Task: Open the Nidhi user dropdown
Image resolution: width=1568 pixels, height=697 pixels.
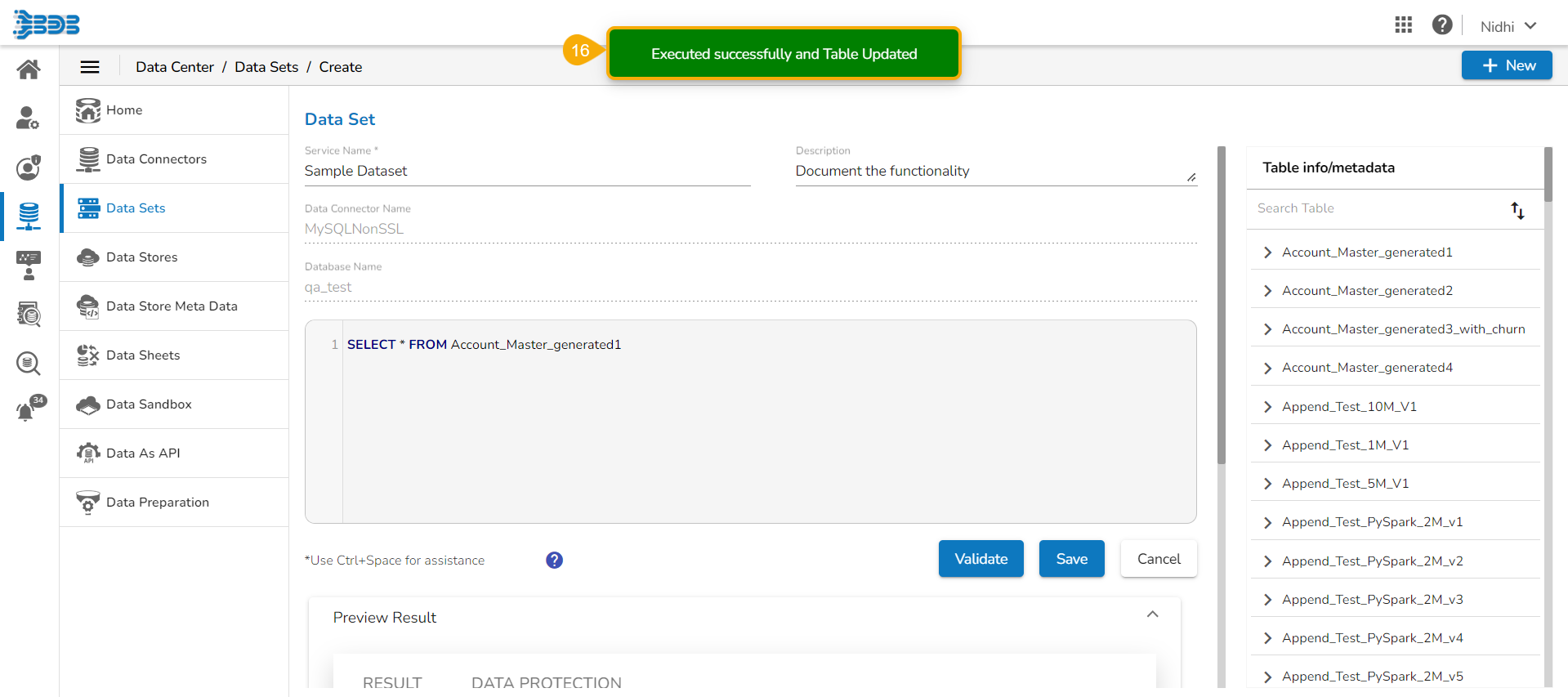Action: tap(1508, 26)
